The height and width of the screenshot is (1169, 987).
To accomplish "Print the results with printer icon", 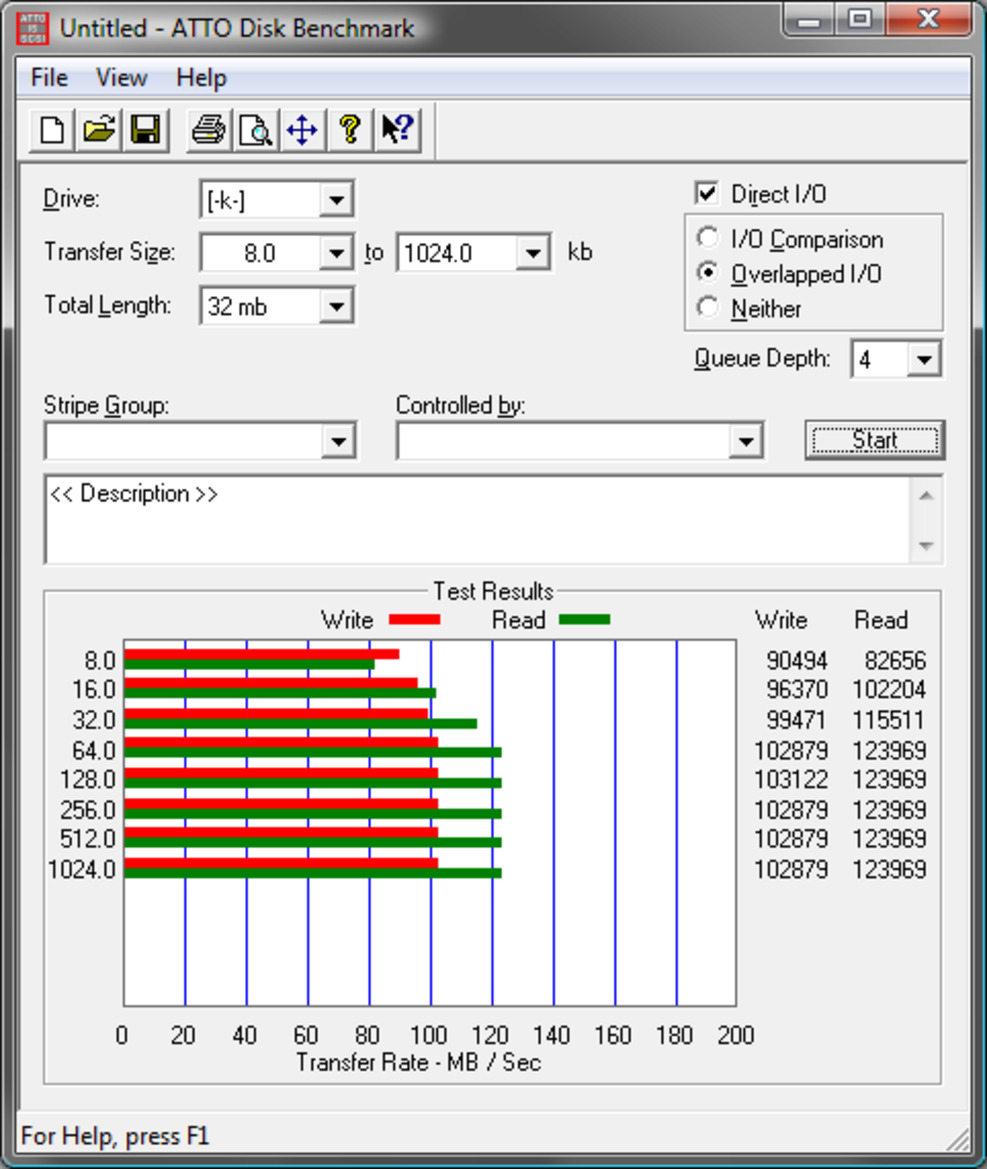I will [x=209, y=130].
